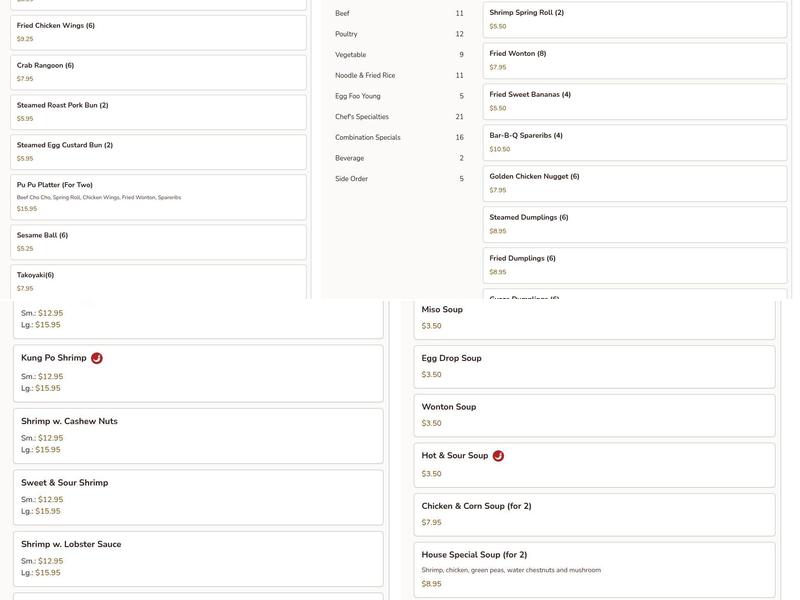The image size is (800, 600).
Task: Open the Side Order category
Action: tap(398, 179)
